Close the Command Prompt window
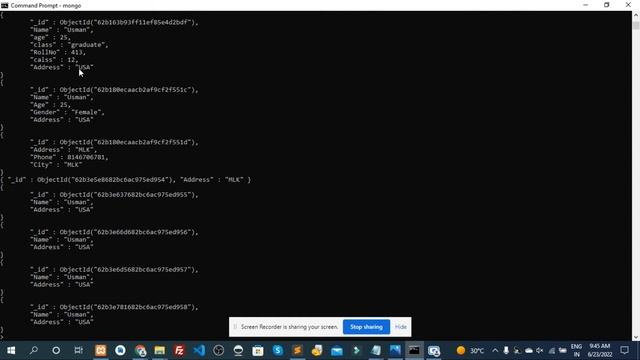The height and width of the screenshot is (360, 640). (x=628, y=5)
